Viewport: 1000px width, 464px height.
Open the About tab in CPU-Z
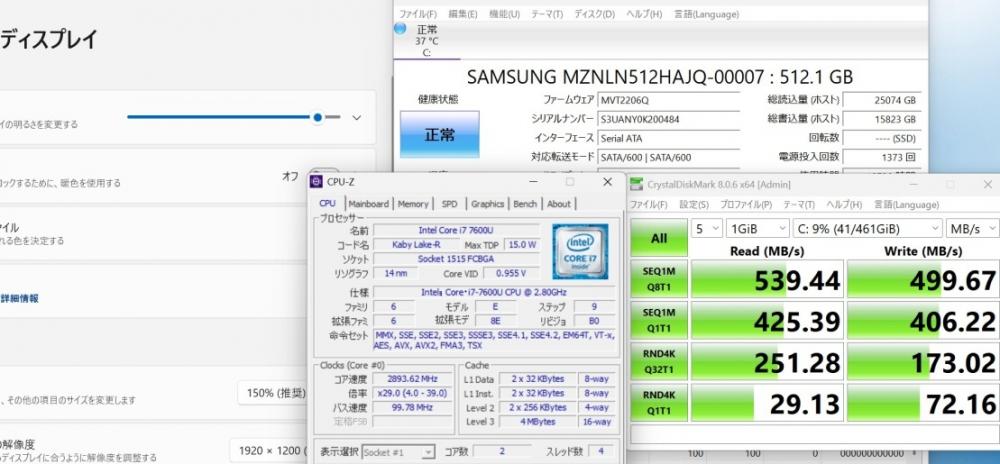point(559,204)
